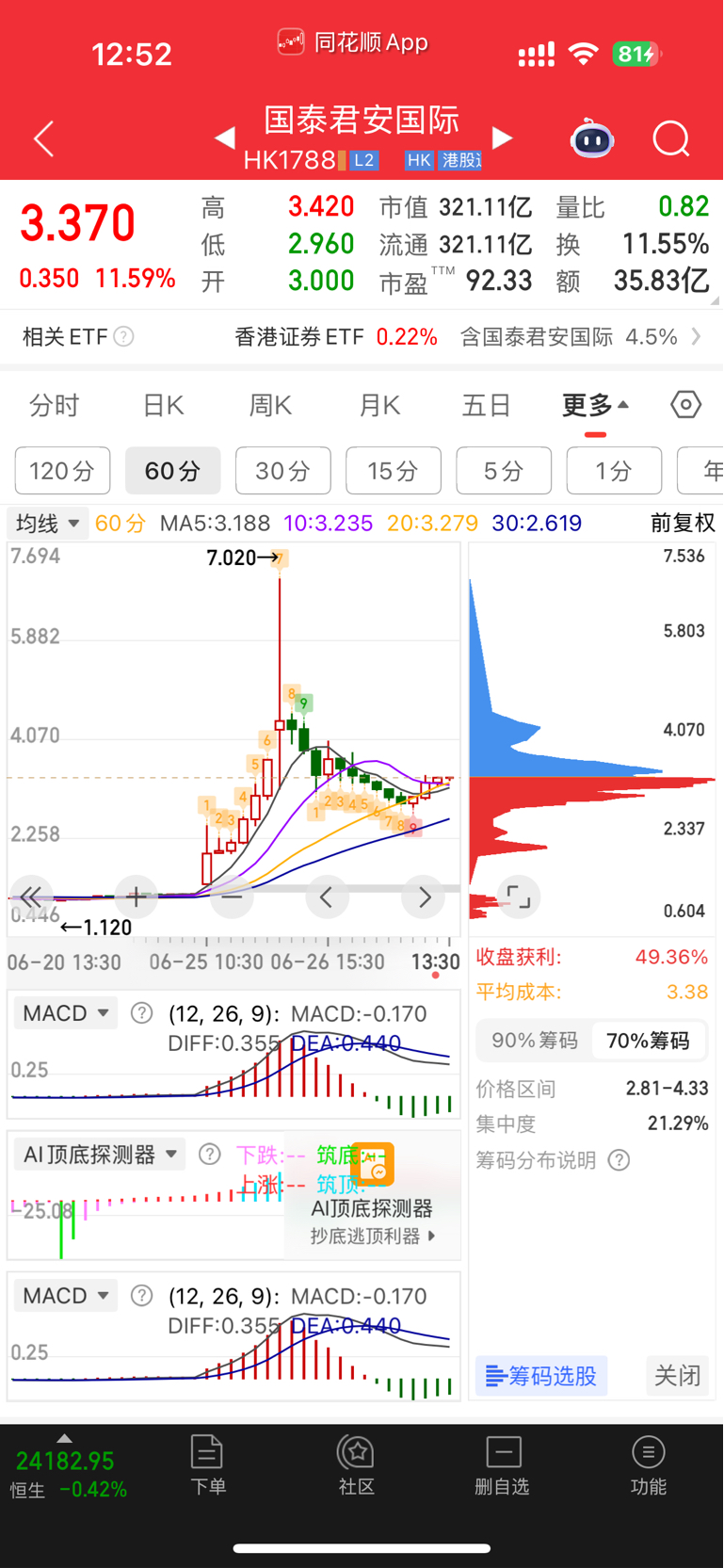Select 70%筹码 option
This screenshot has height=1568, width=724.
(x=649, y=1040)
